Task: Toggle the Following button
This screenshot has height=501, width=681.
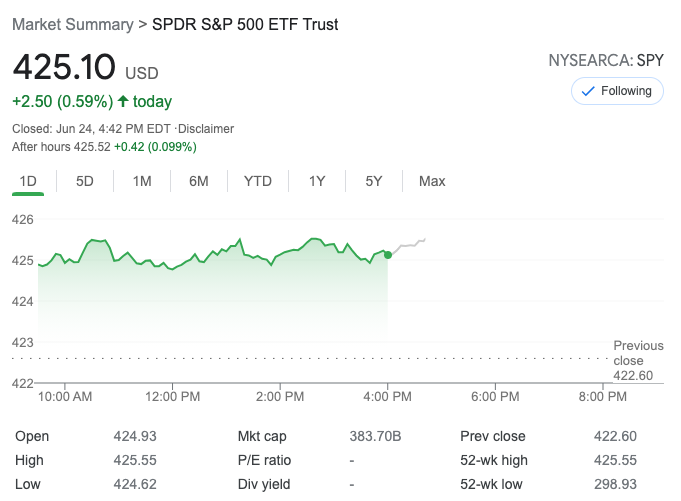Action: point(617,91)
